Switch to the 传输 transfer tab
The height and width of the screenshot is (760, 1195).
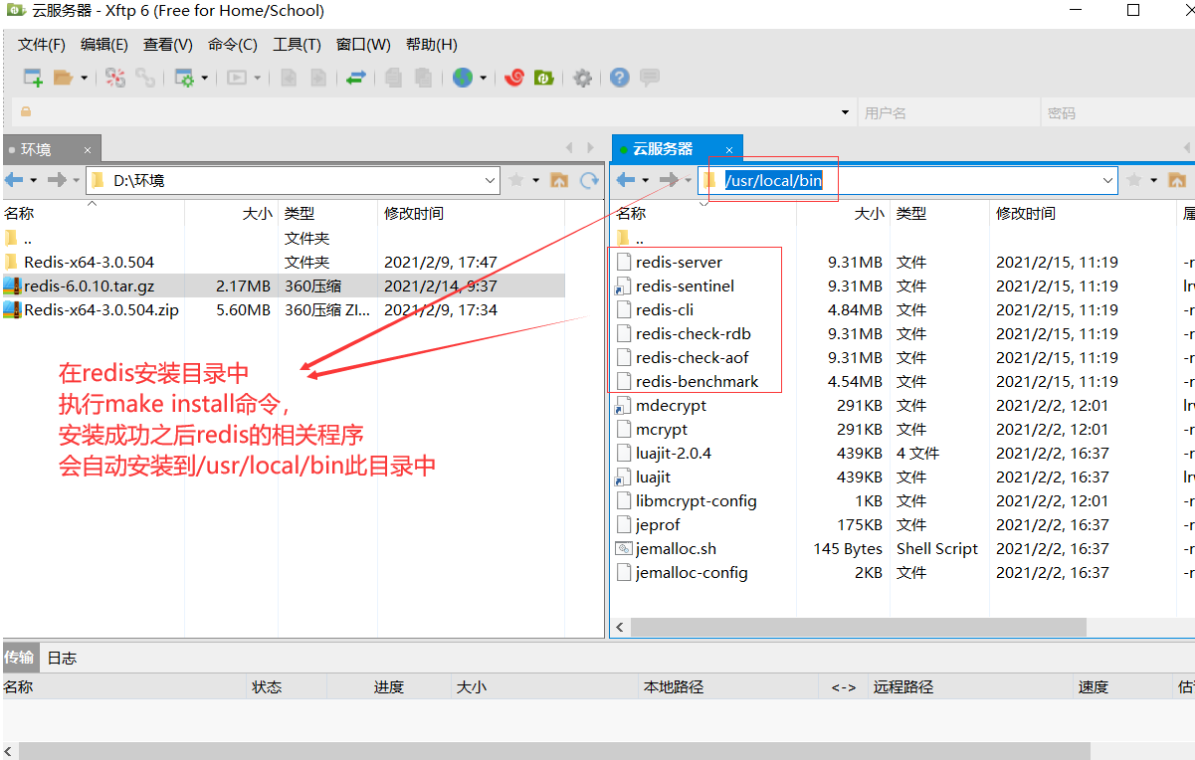point(19,657)
